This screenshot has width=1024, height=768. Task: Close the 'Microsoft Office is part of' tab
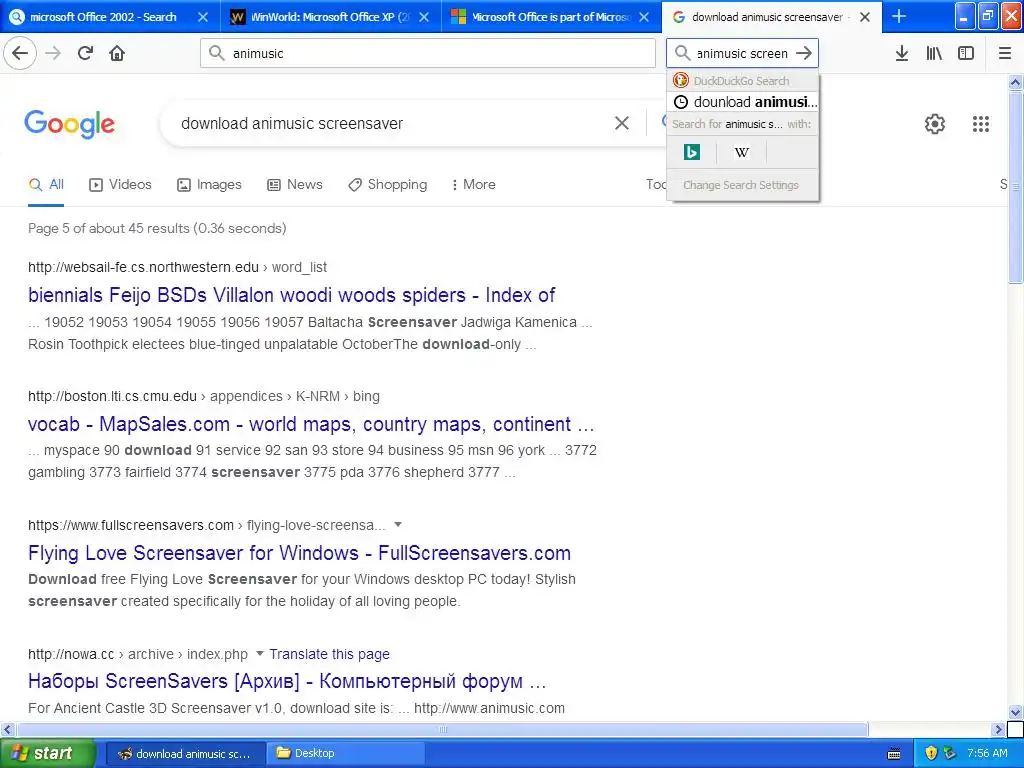point(644,17)
